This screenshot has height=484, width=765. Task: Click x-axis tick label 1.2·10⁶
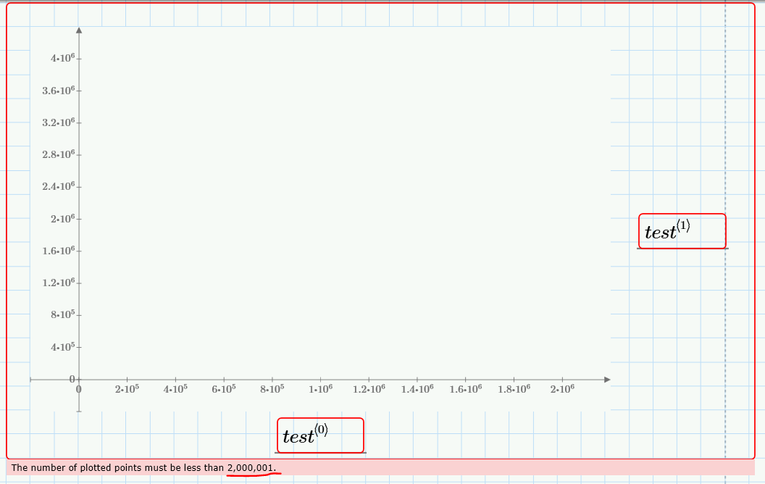pos(369,389)
